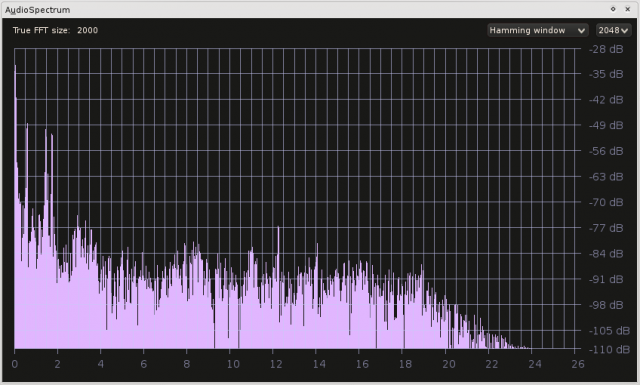
Task: Click the 24 frequency axis label
Action: click(535, 364)
